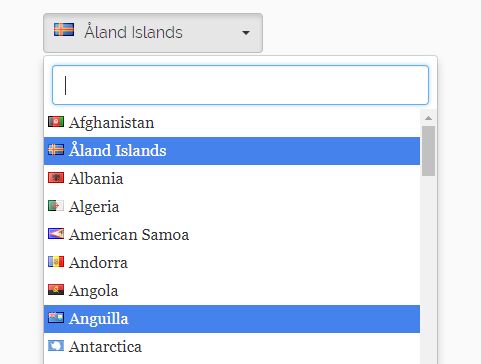Viewport: 481px width, 364px height.
Task: Choose Andorra from the list
Action: (x=232, y=263)
